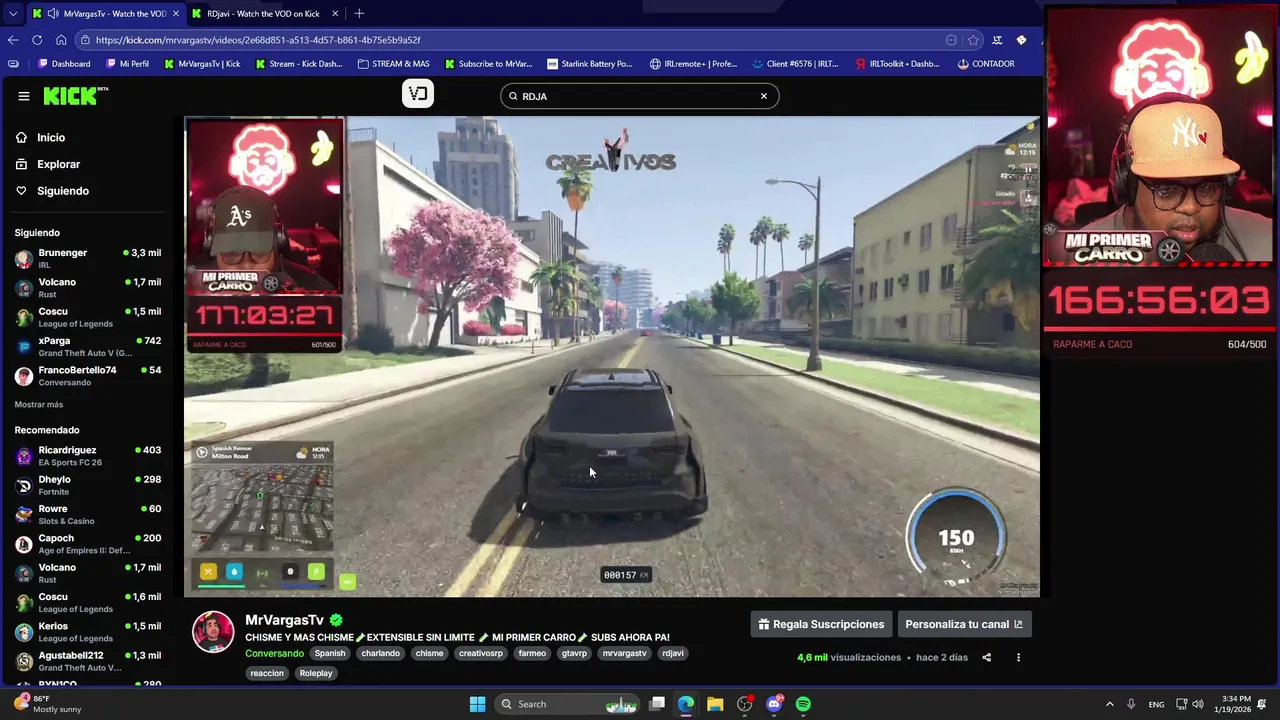Click the Regala Suscripciones button
This screenshot has width=1280, height=720.
click(x=821, y=624)
